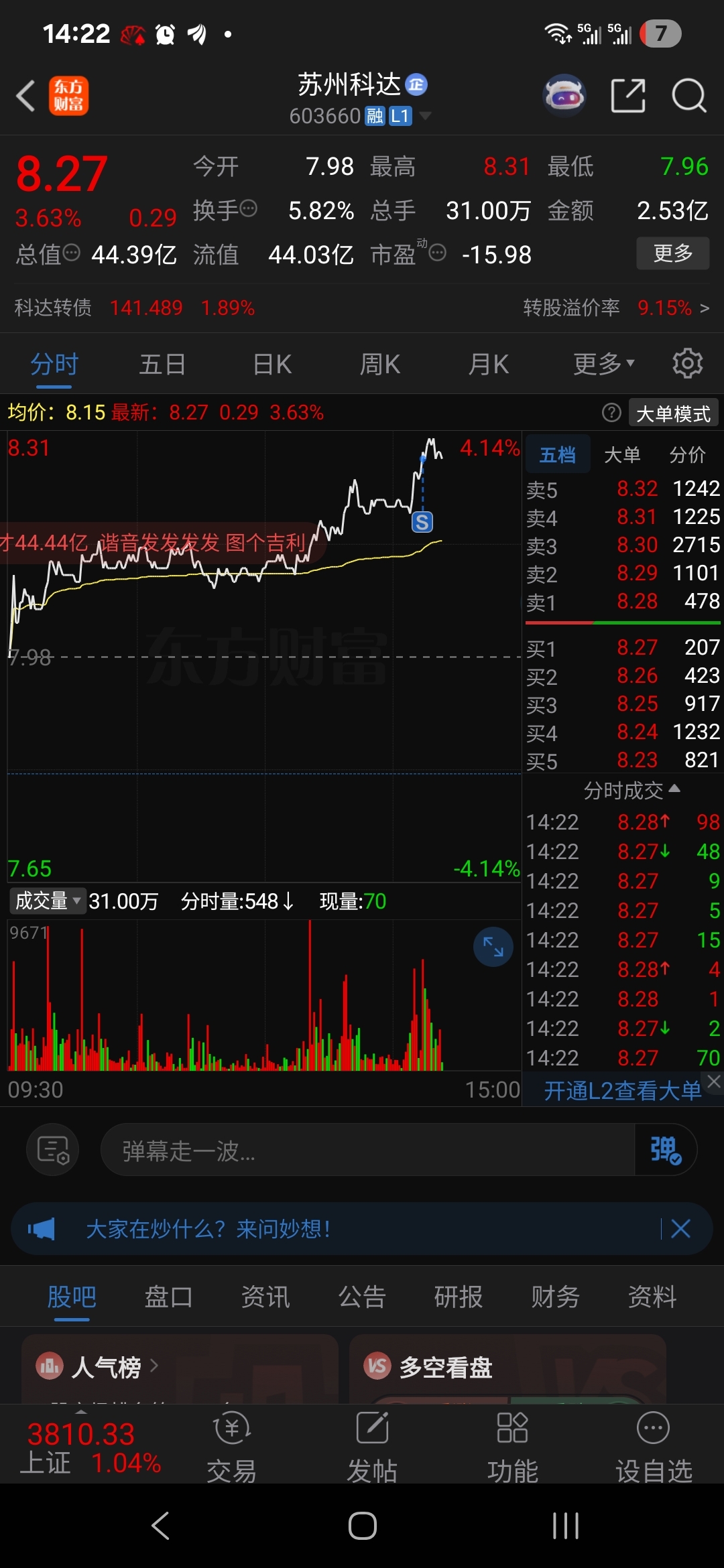Open the 成交量 indicator dropdown
Screen dimensions: 724x1568
pyautogui.click(x=48, y=901)
